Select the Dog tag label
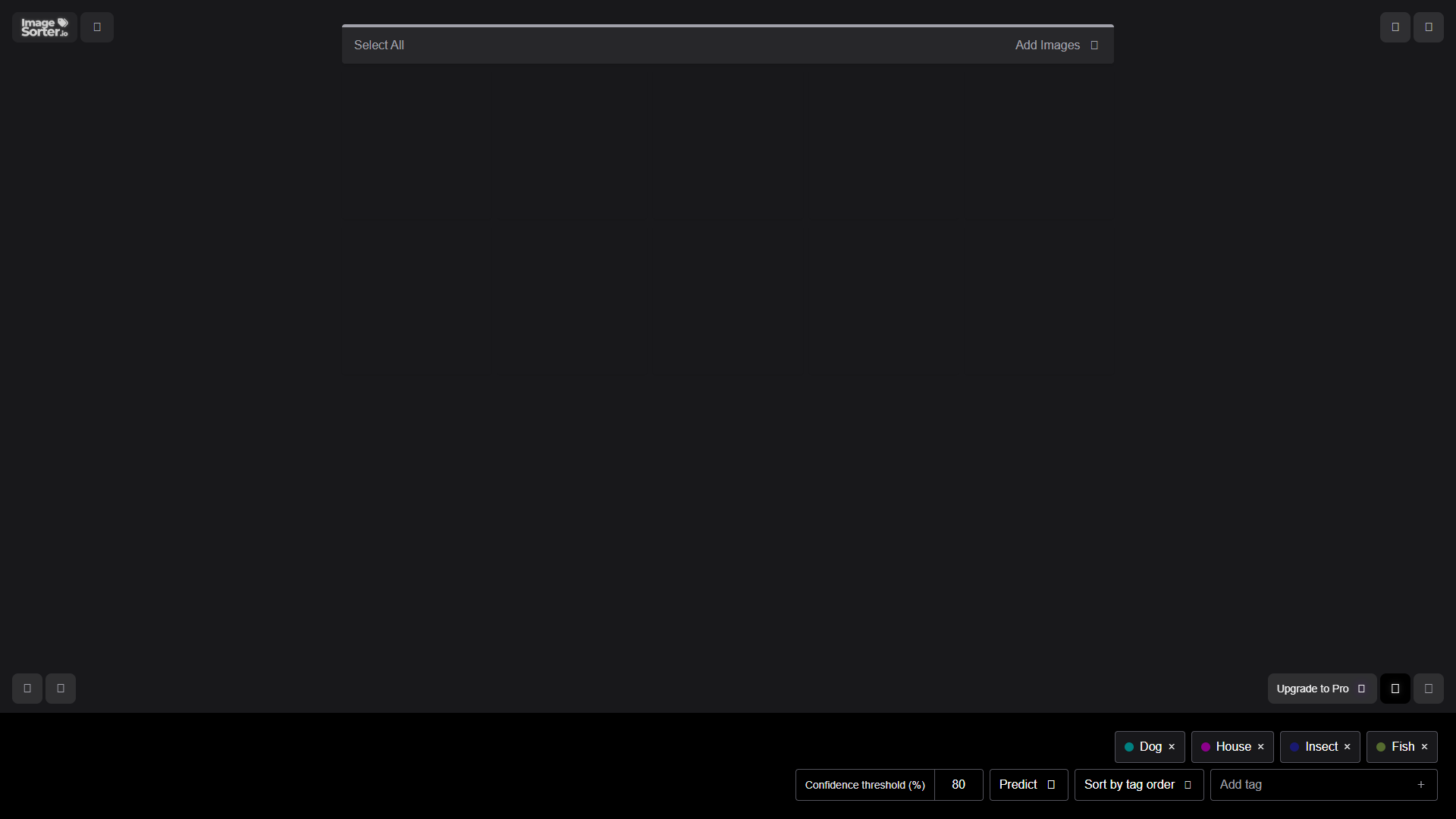Screen dimensions: 1456x819 point(1150,747)
